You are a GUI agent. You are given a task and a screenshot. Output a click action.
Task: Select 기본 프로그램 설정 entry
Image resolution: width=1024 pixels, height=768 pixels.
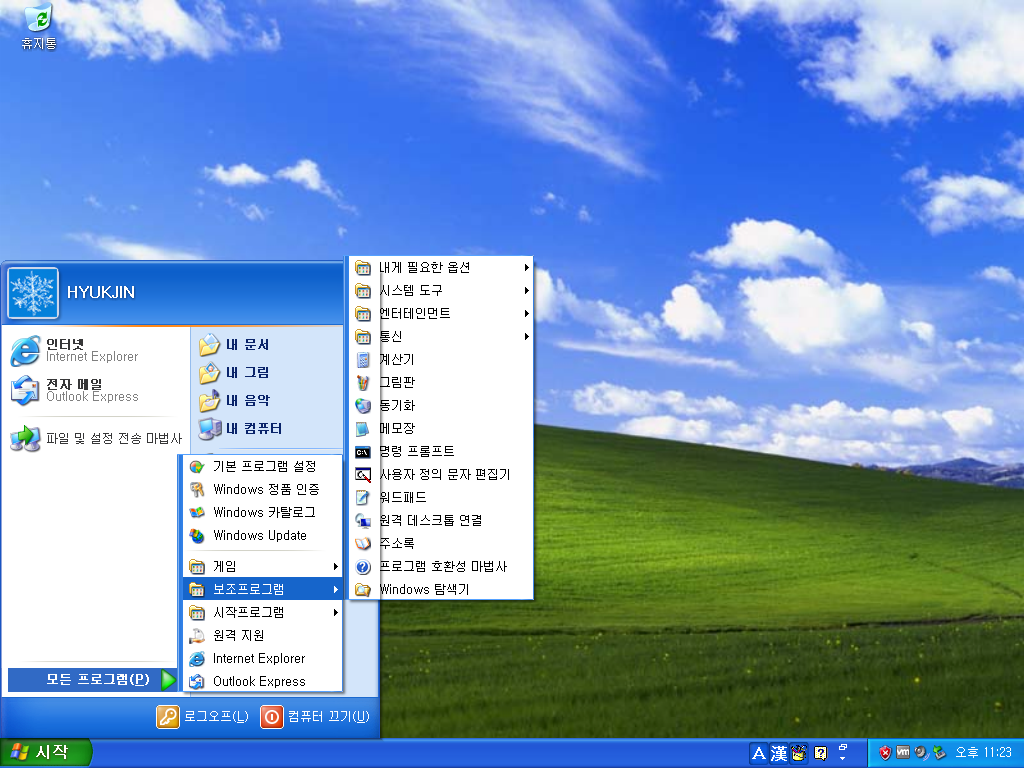click(263, 466)
